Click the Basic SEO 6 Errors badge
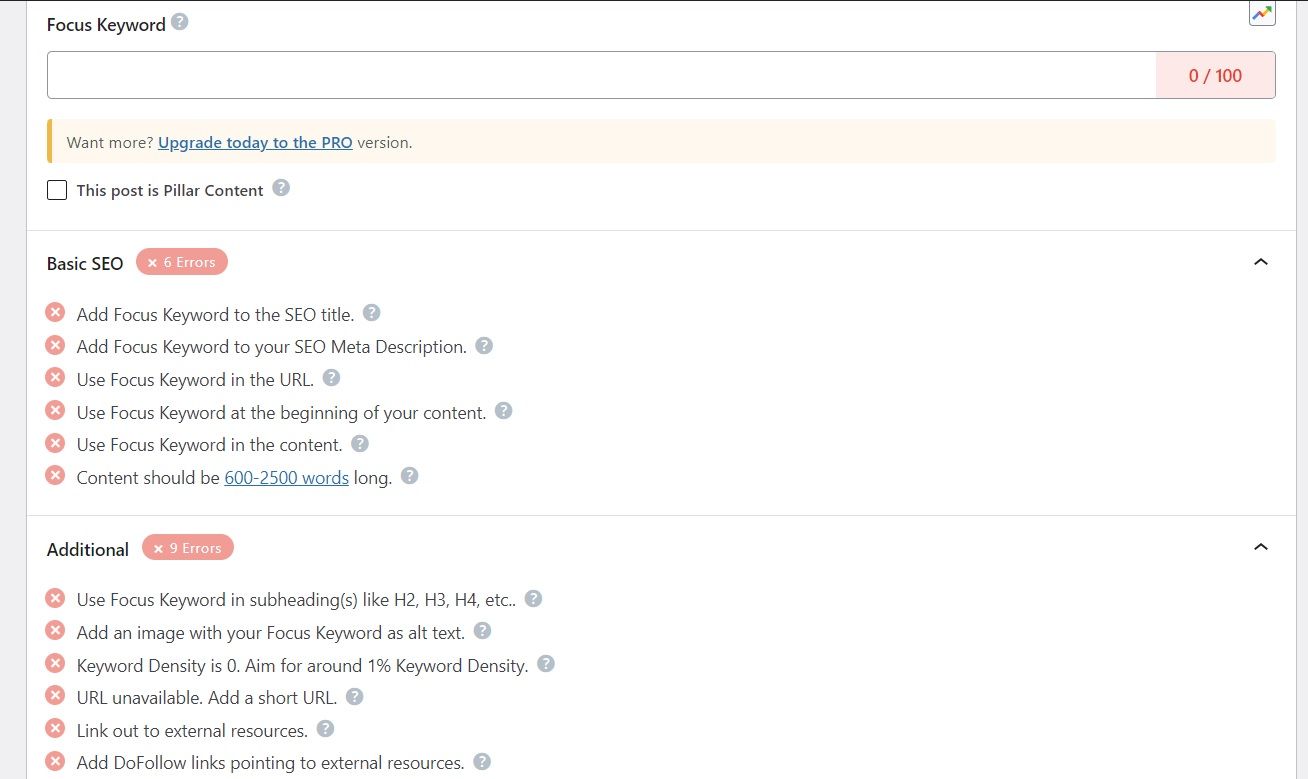The height and width of the screenshot is (779, 1308). point(182,262)
